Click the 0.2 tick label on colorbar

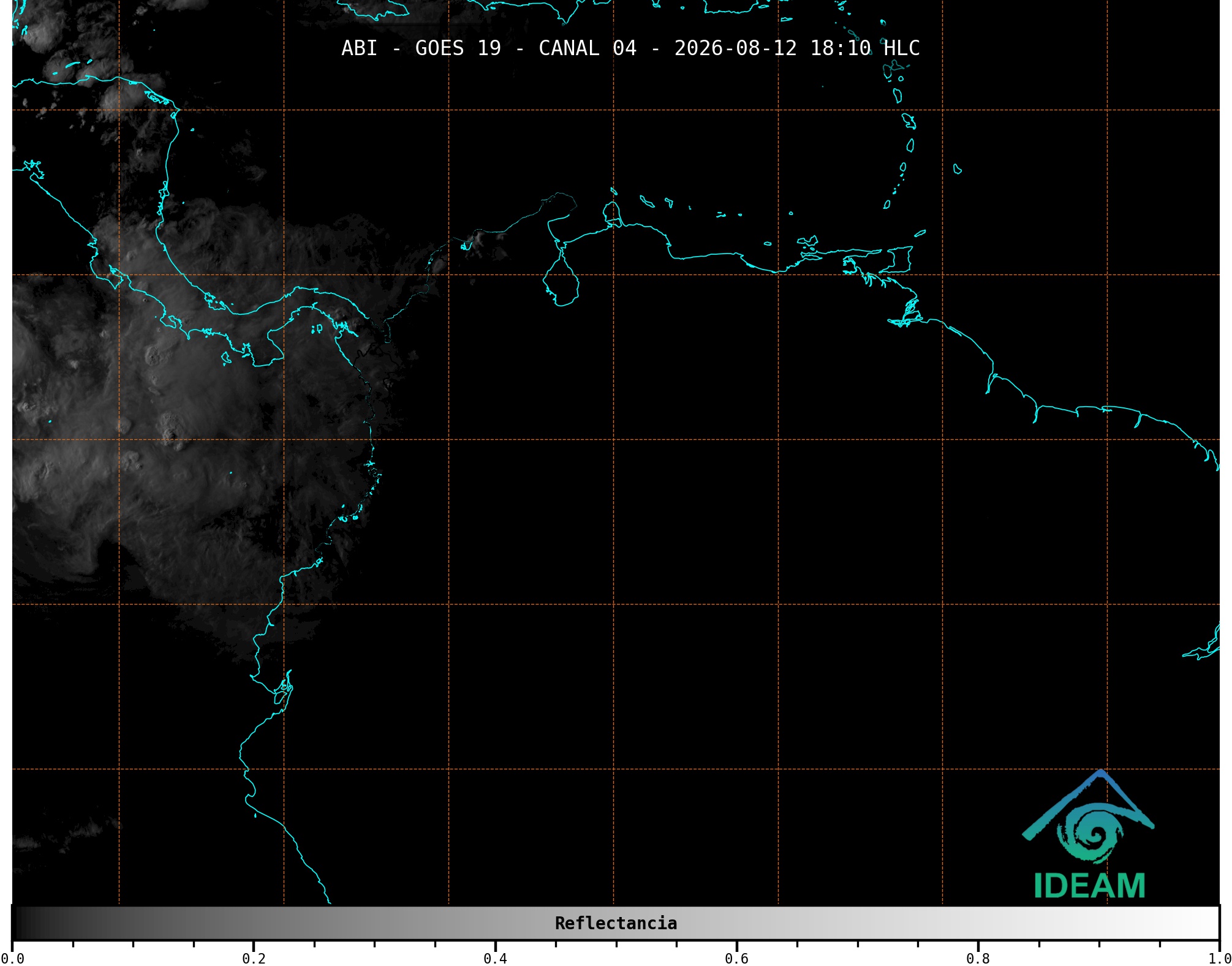tap(254, 959)
